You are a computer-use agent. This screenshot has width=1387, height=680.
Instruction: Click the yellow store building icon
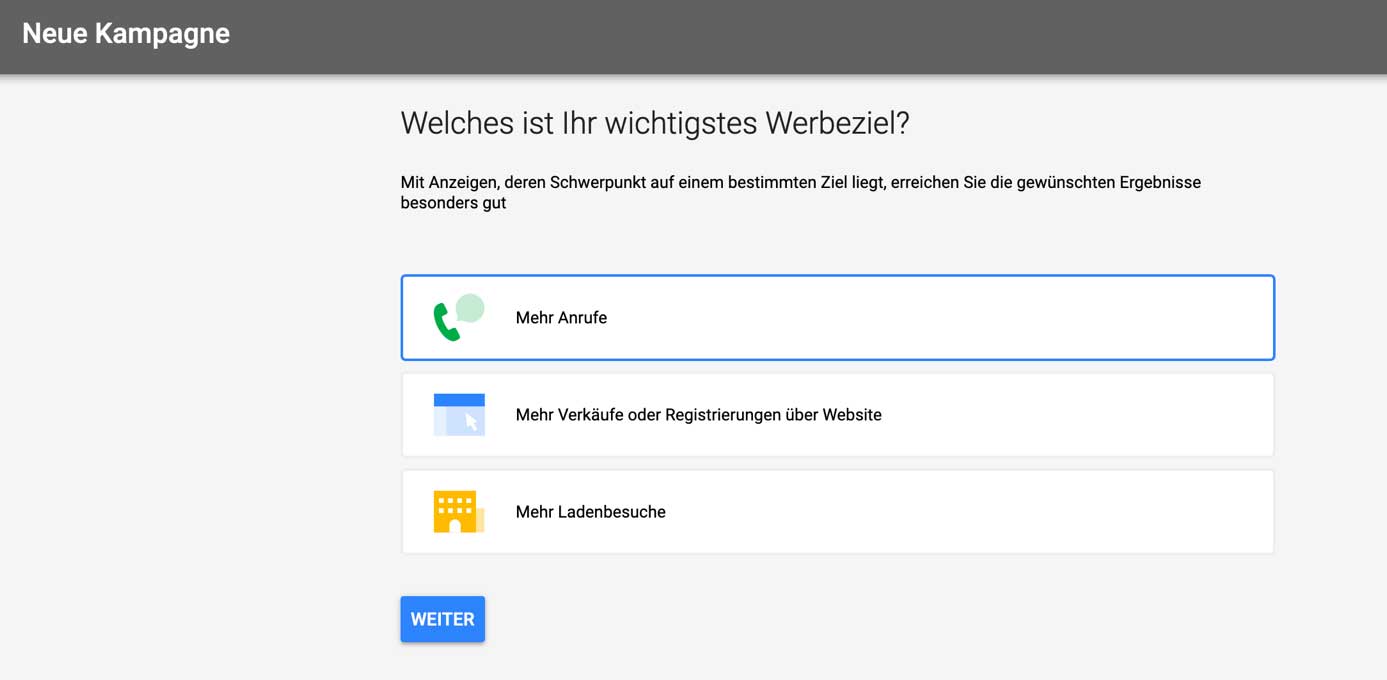click(x=459, y=512)
